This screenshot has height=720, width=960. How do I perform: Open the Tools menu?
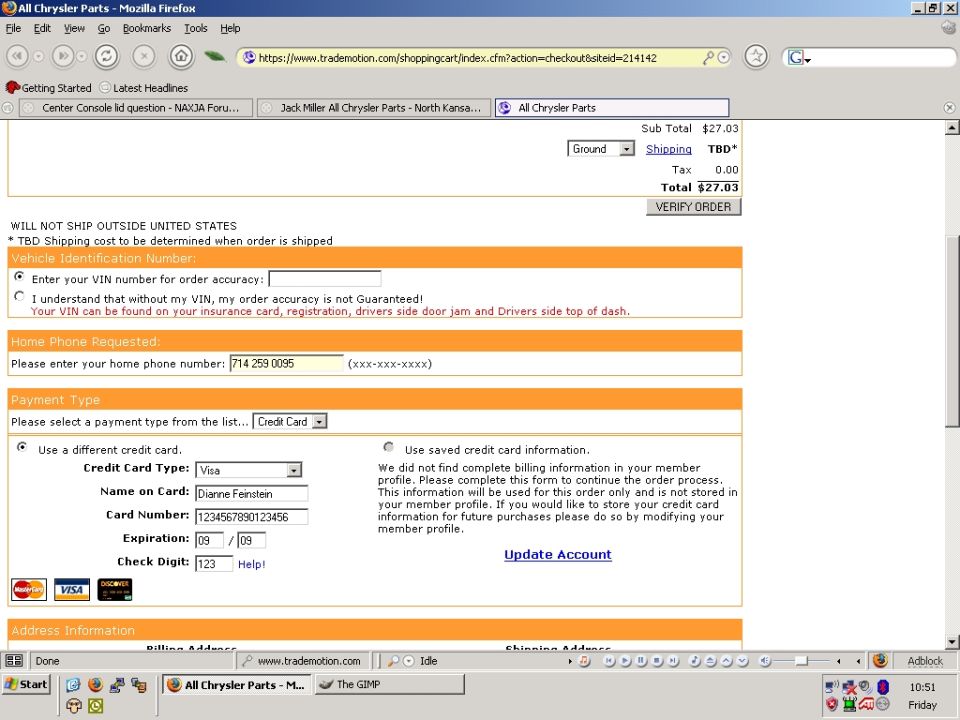click(x=195, y=28)
